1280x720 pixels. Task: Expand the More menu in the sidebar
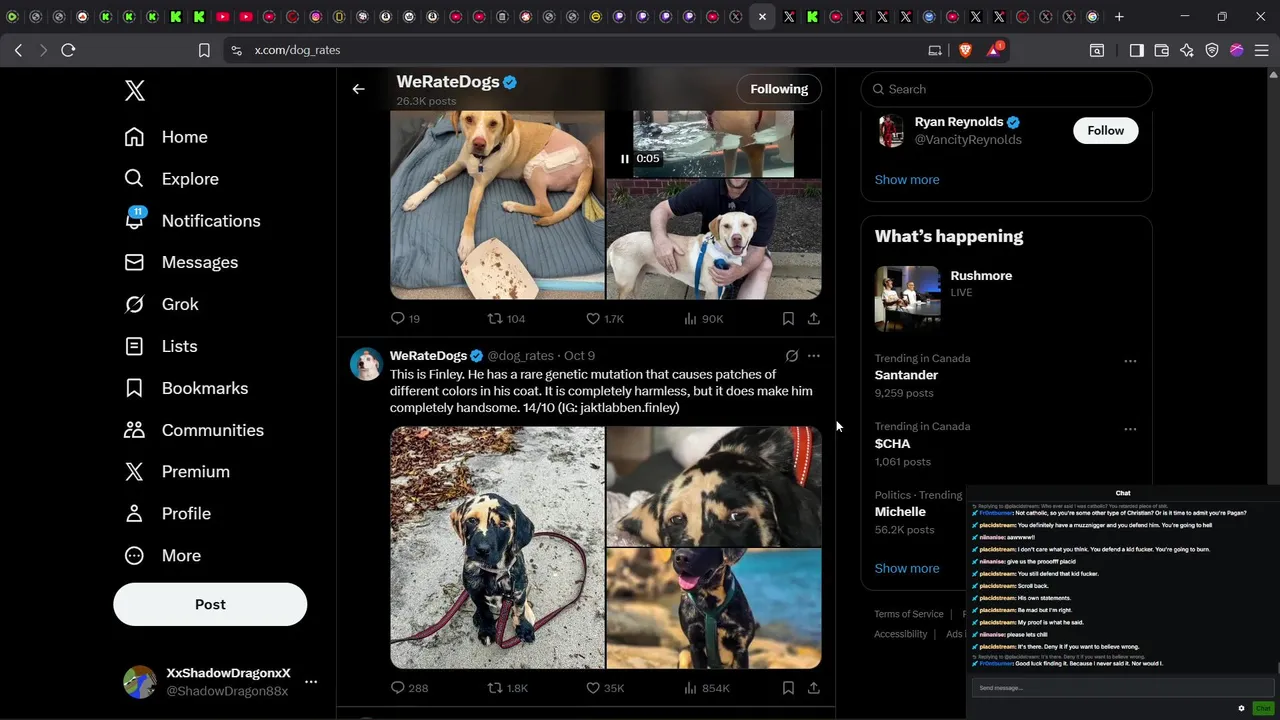pyautogui.click(x=162, y=555)
